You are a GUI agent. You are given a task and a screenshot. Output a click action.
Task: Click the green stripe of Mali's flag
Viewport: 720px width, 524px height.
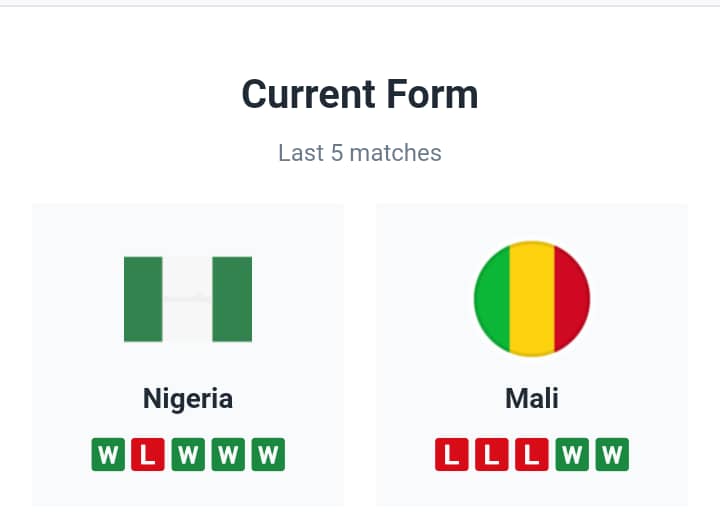click(493, 299)
